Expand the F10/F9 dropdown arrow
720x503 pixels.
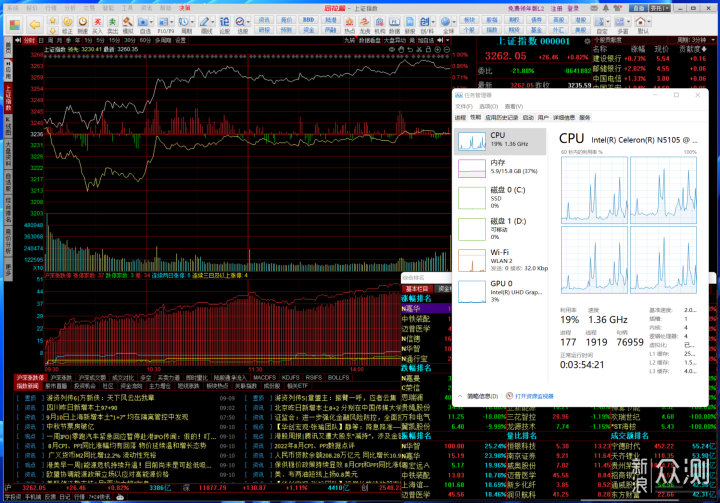click(x=171, y=22)
